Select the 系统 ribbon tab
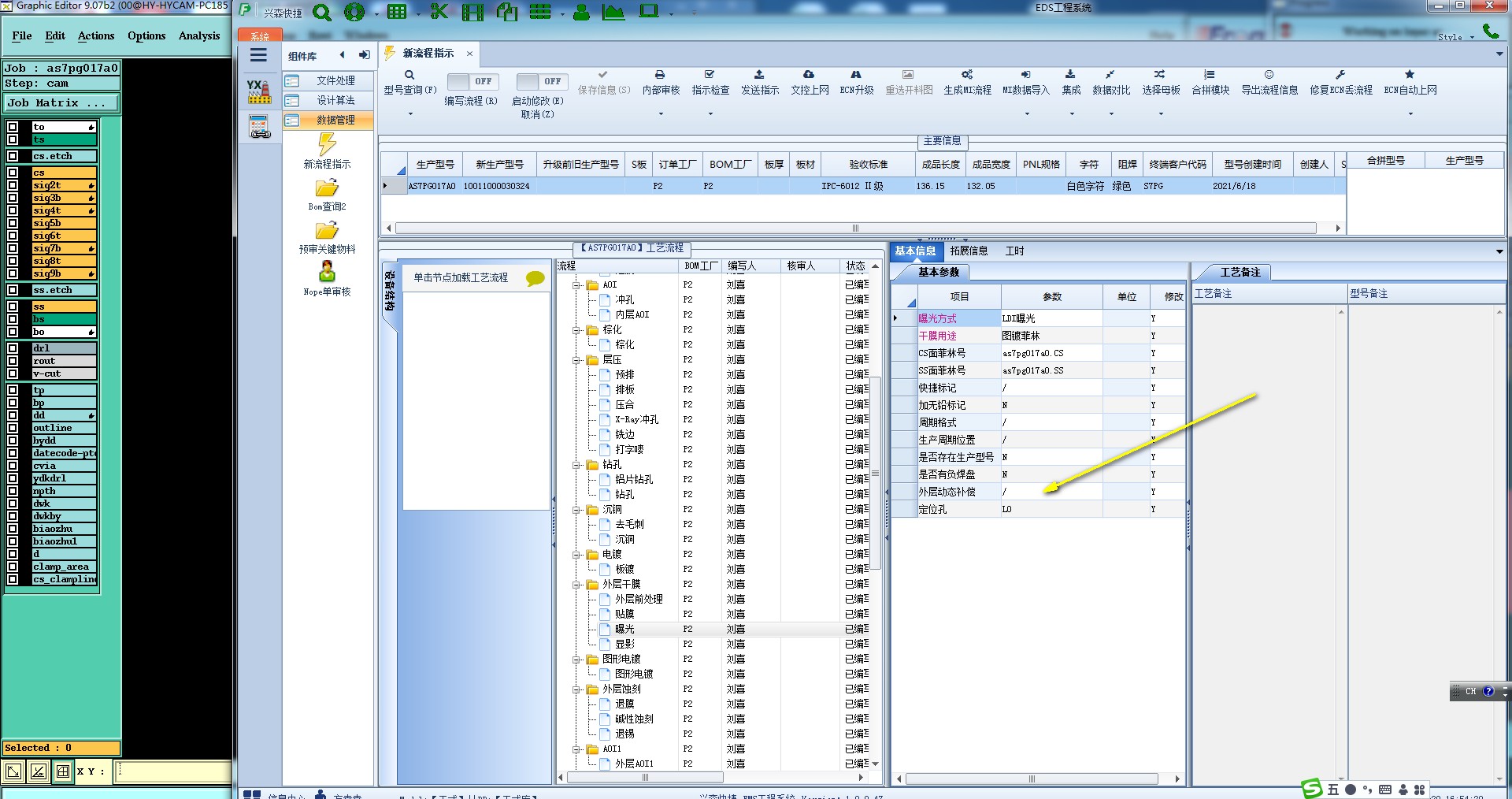Screen dimensions: 1512x799 (x=260, y=36)
